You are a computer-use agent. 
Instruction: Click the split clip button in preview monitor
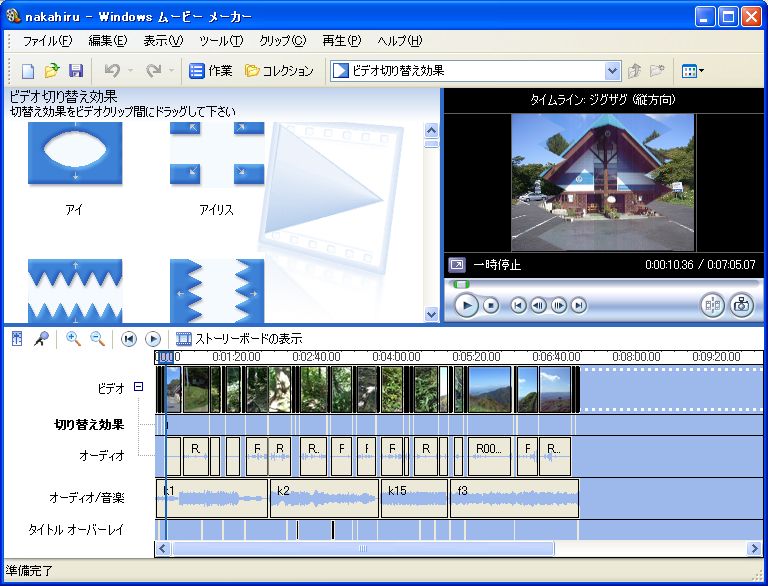coord(713,306)
